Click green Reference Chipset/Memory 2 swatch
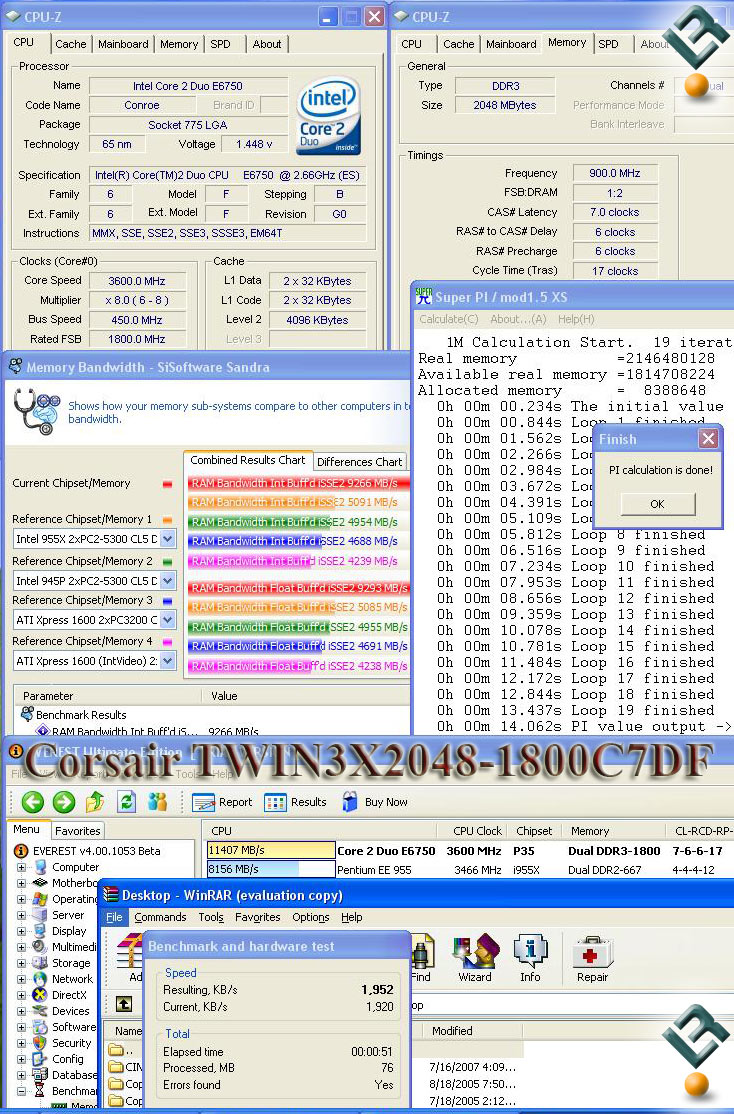The image size is (734, 1114). point(168,561)
